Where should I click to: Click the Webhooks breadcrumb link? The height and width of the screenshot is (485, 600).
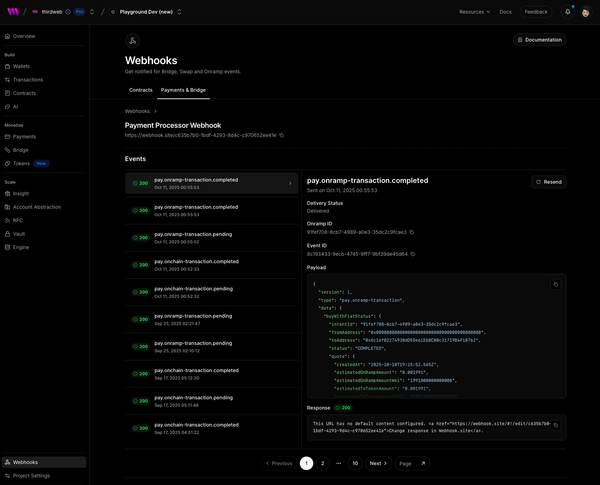[x=138, y=111]
